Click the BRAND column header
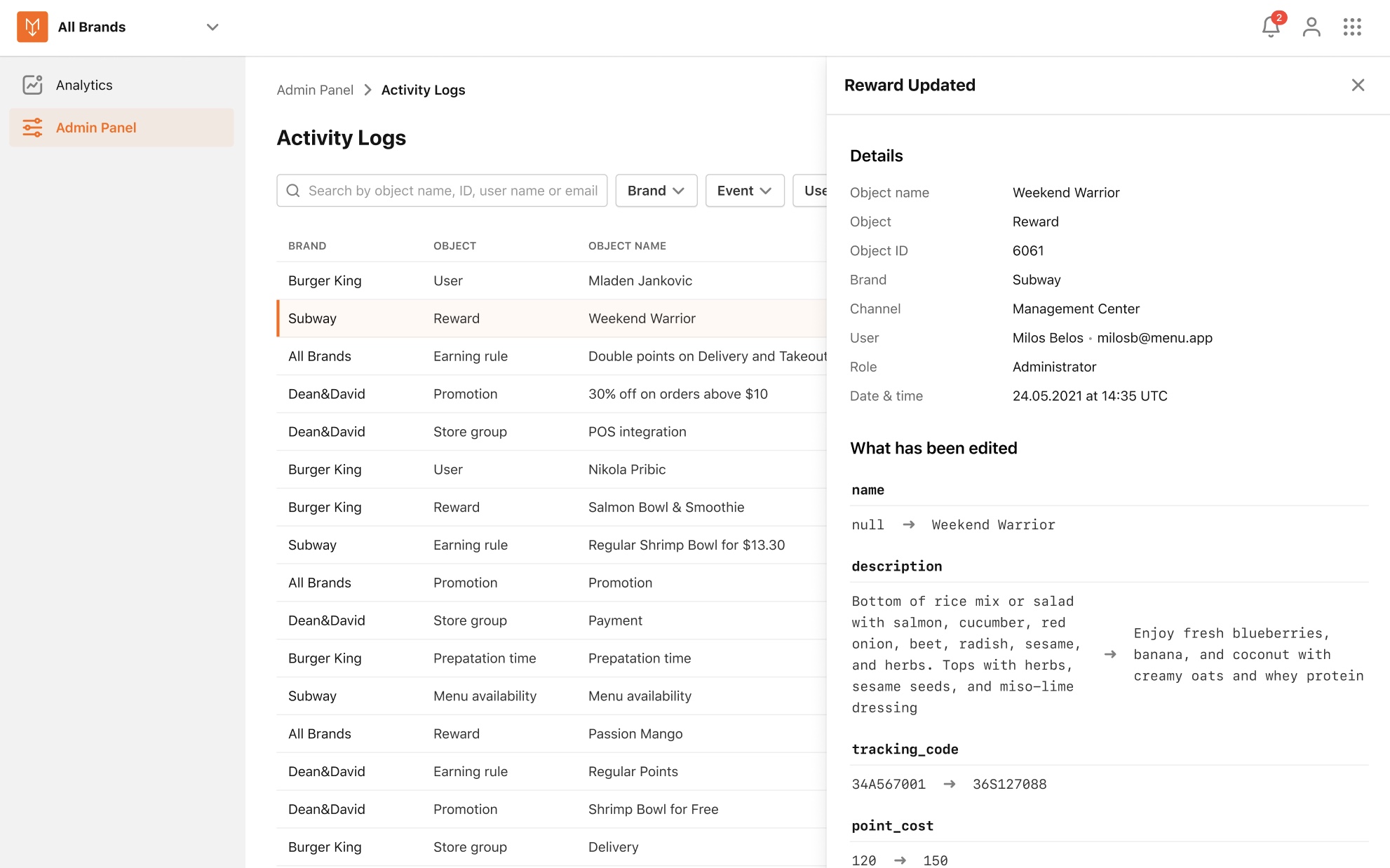 pyautogui.click(x=307, y=246)
